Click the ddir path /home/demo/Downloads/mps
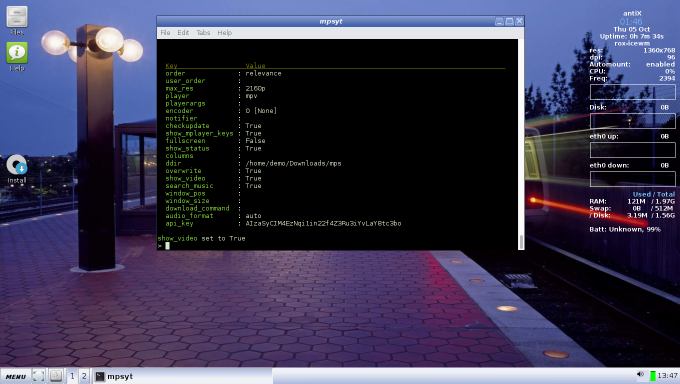The width and height of the screenshot is (680, 384). tap(293, 163)
